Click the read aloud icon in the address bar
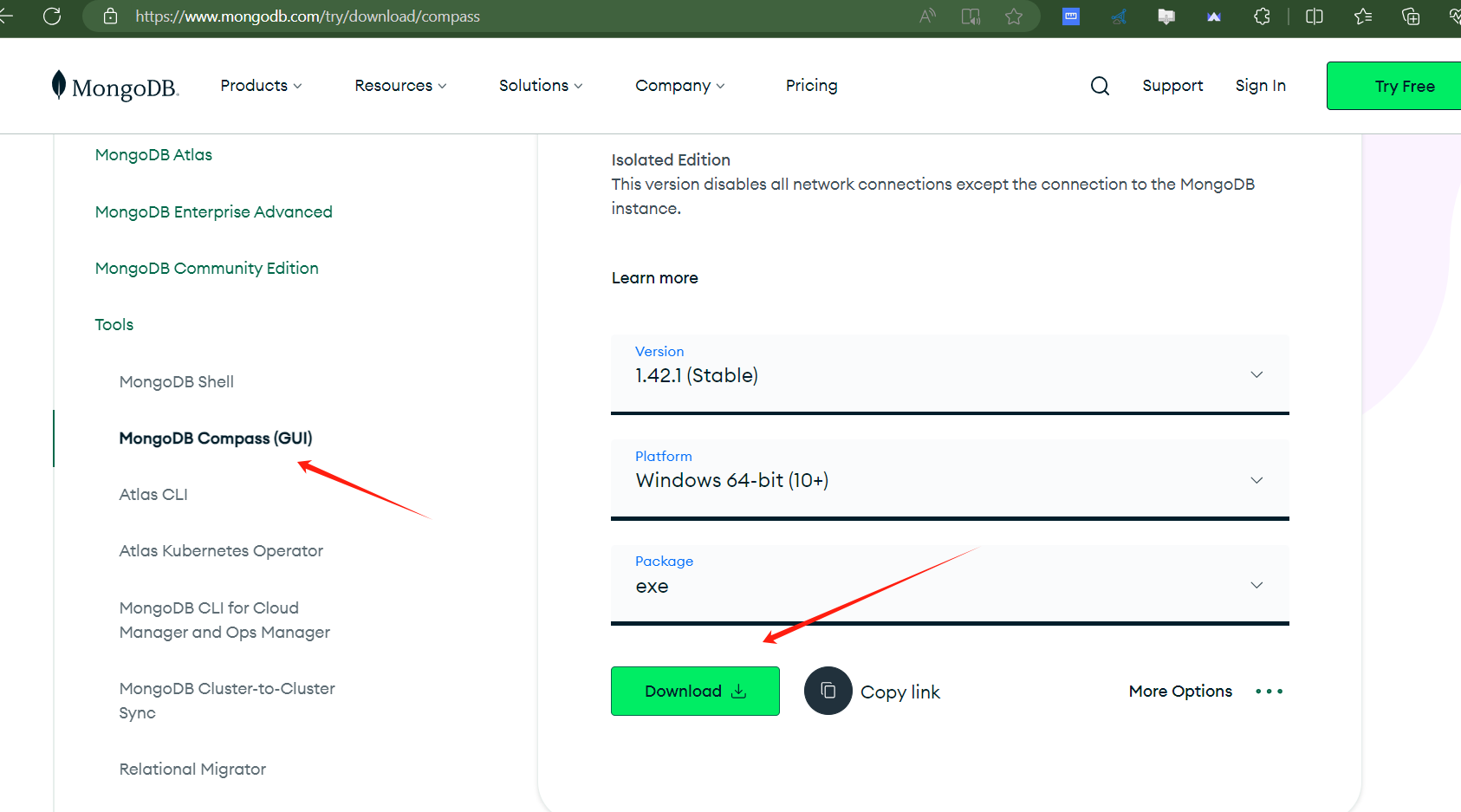 coord(928,16)
